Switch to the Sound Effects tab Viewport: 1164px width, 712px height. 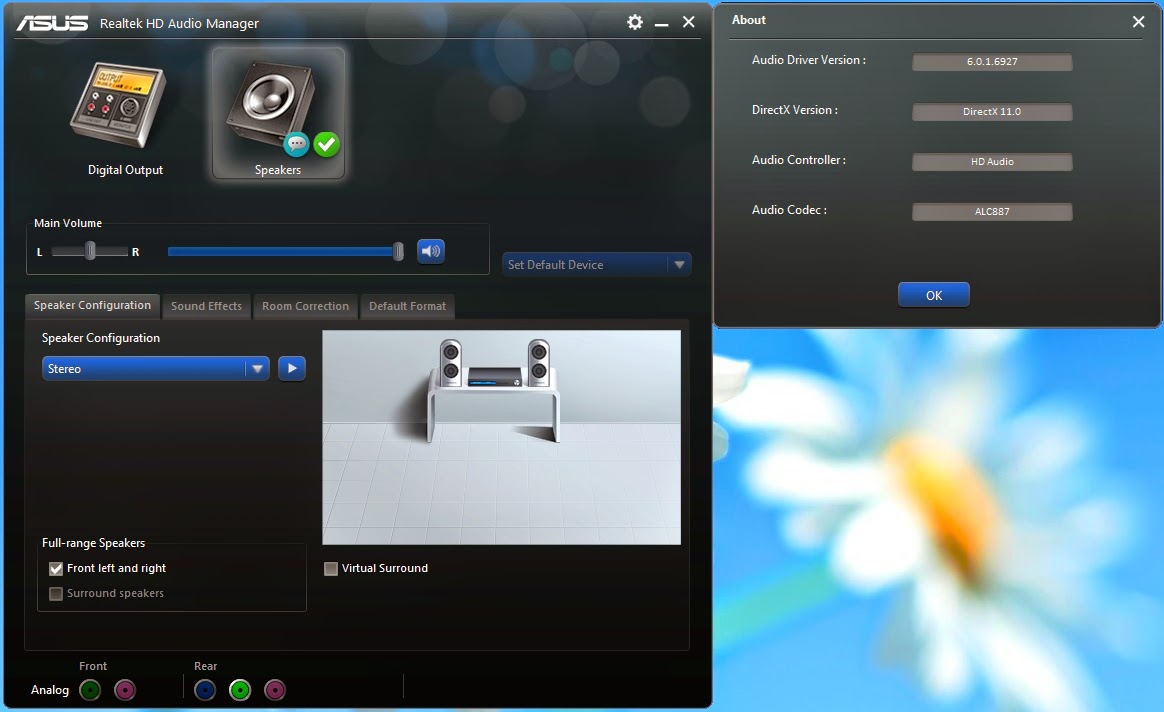point(206,306)
